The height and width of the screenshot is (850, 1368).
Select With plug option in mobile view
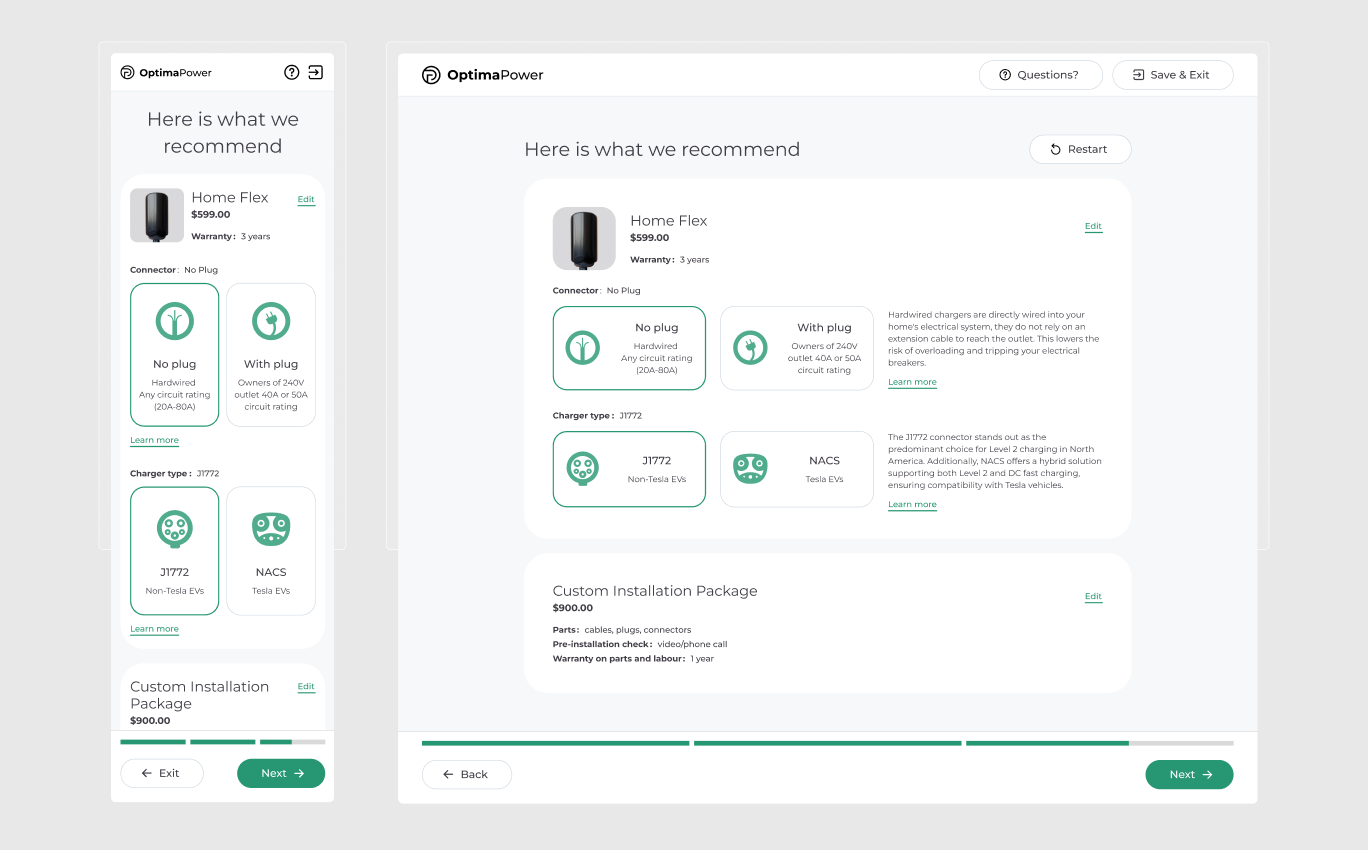[x=271, y=355]
